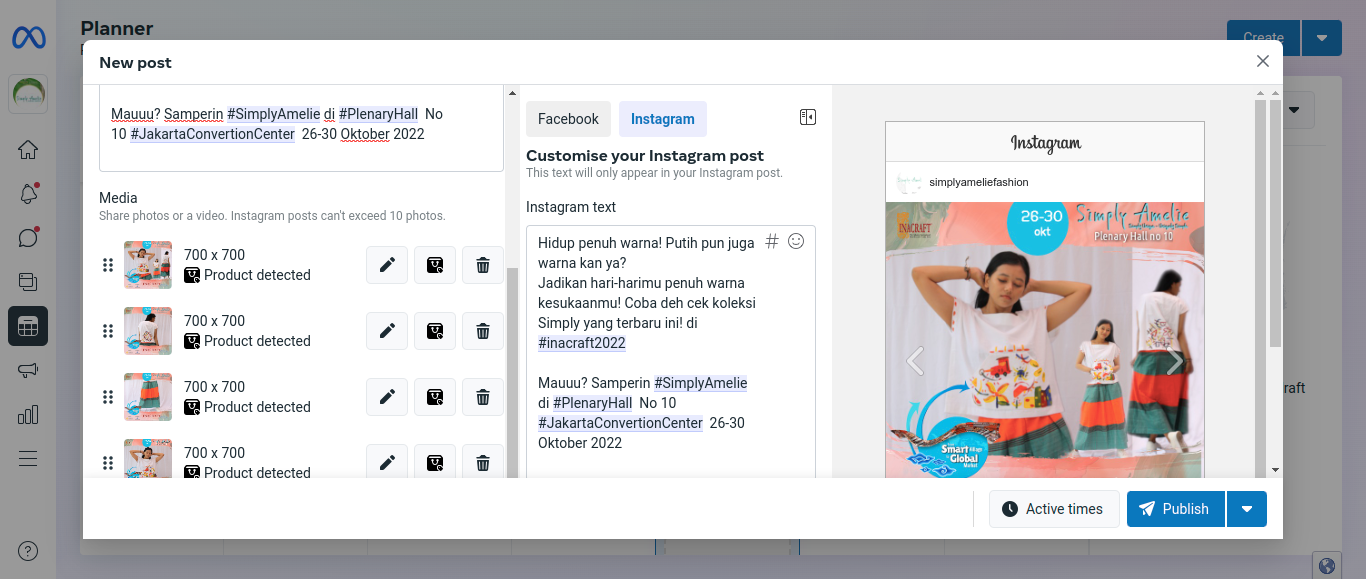Close the New post dialog

coord(1263,62)
